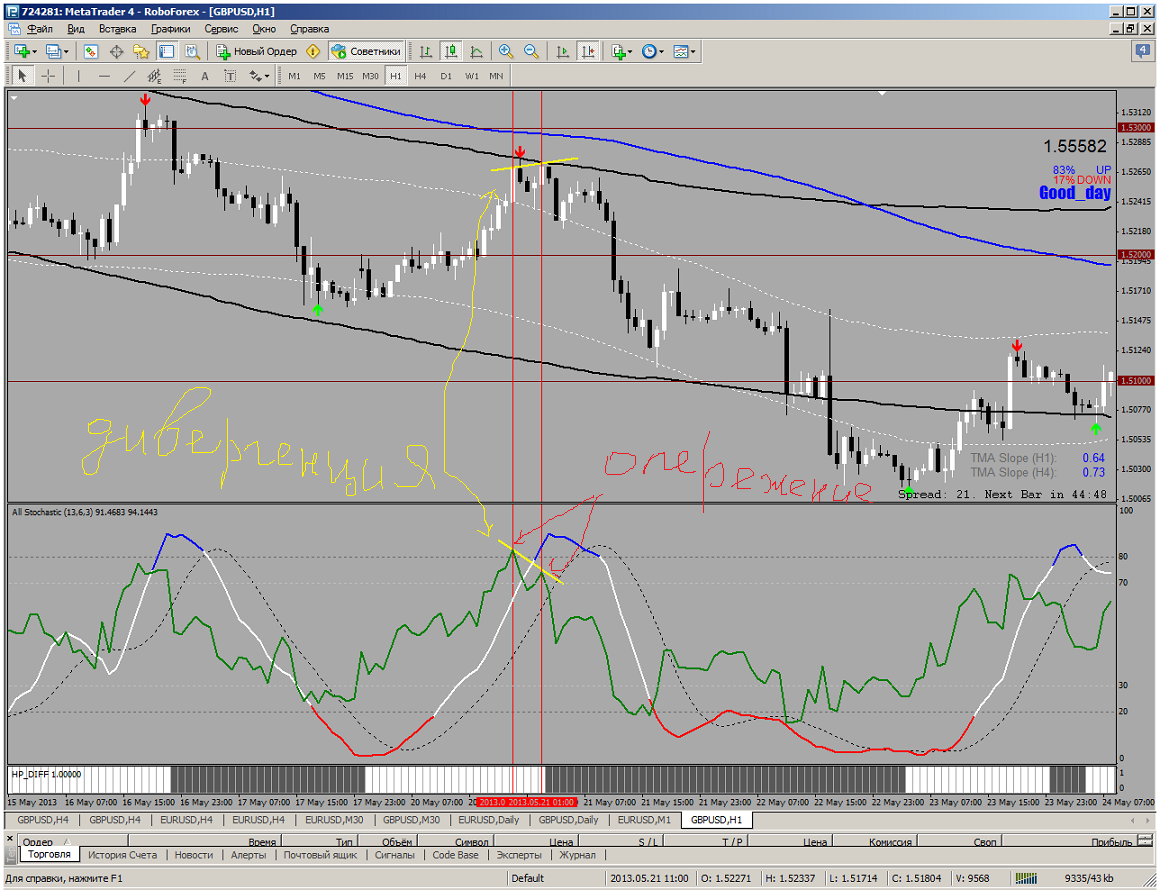The width and height of the screenshot is (1160, 890).
Task: Open Почтовый ящик terminal tab
Action: click(x=320, y=855)
